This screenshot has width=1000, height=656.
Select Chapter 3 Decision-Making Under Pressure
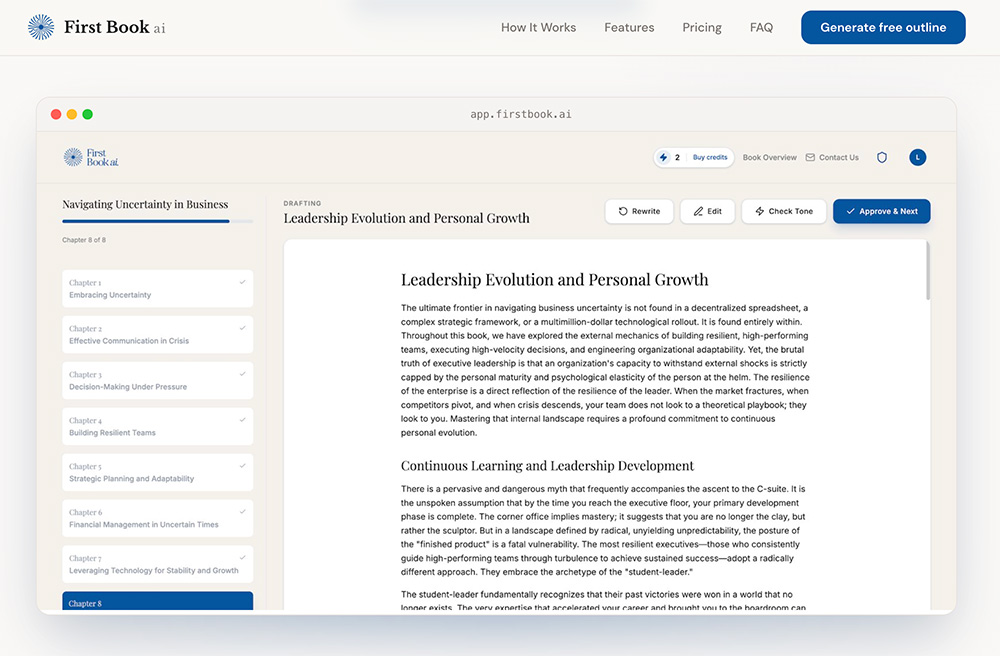[x=158, y=381]
